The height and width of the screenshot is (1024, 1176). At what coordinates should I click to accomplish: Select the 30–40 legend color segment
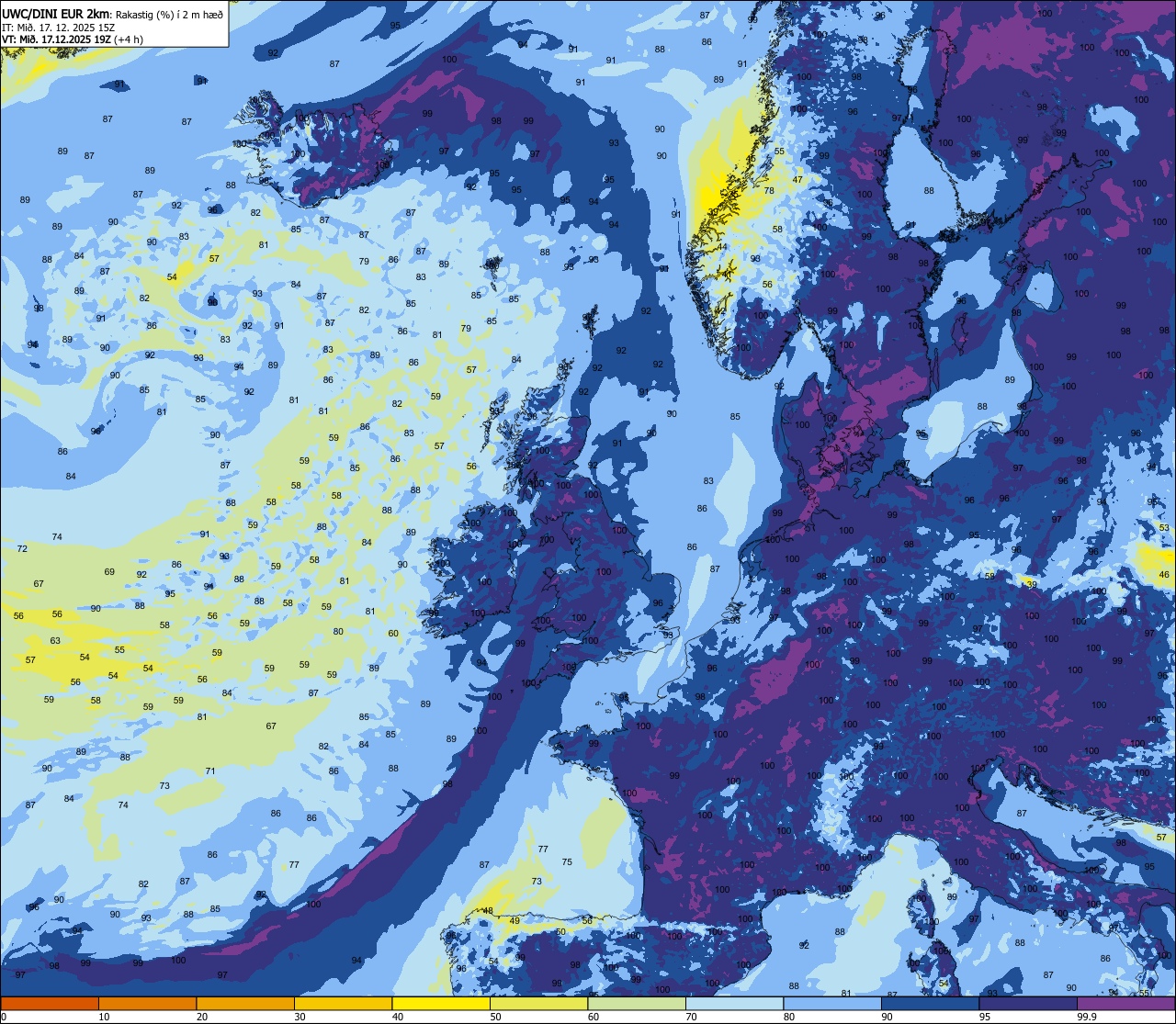click(x=343, y=1003)
